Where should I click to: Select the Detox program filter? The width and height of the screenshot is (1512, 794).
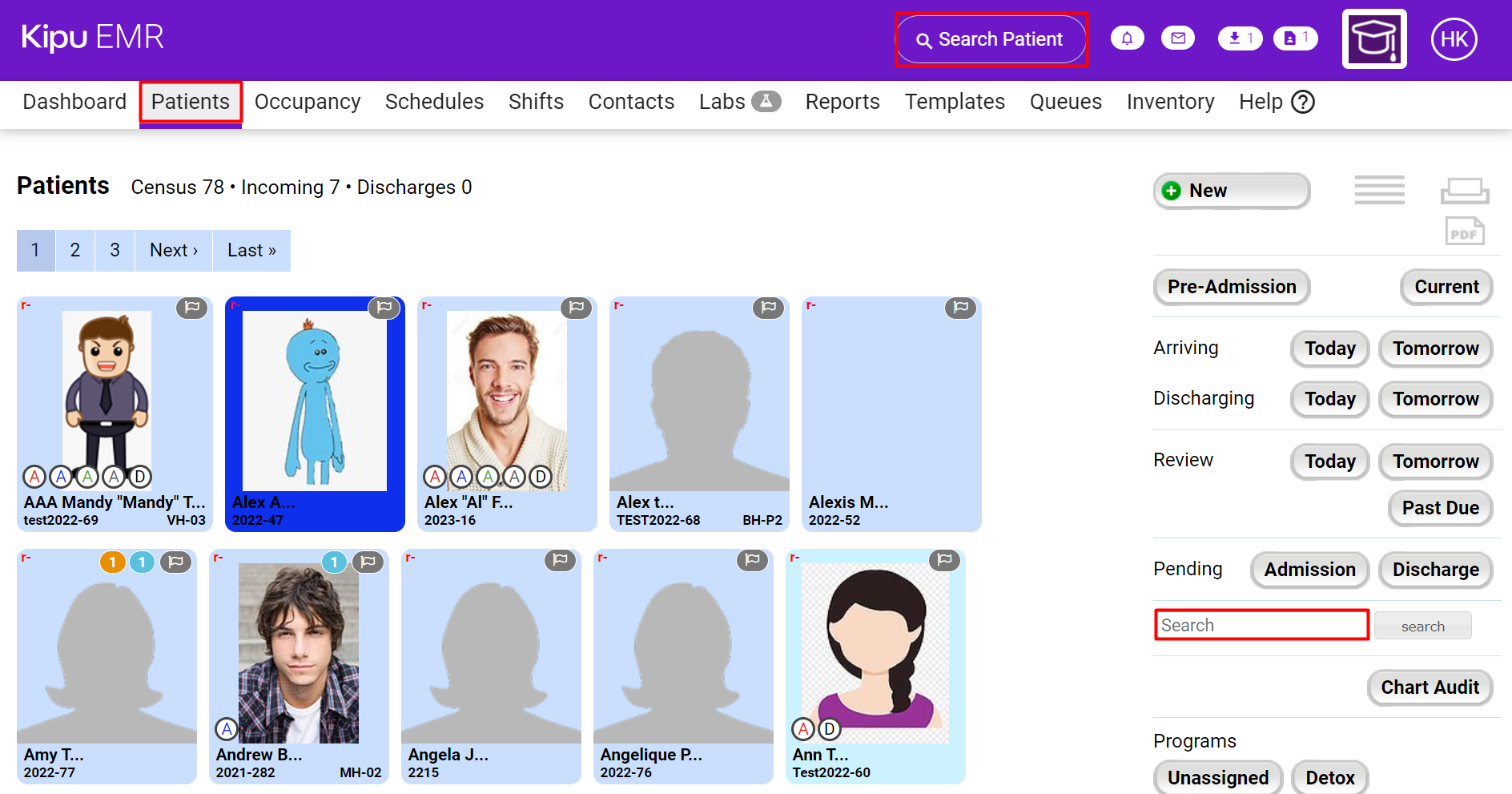[x=1329, y=777]
